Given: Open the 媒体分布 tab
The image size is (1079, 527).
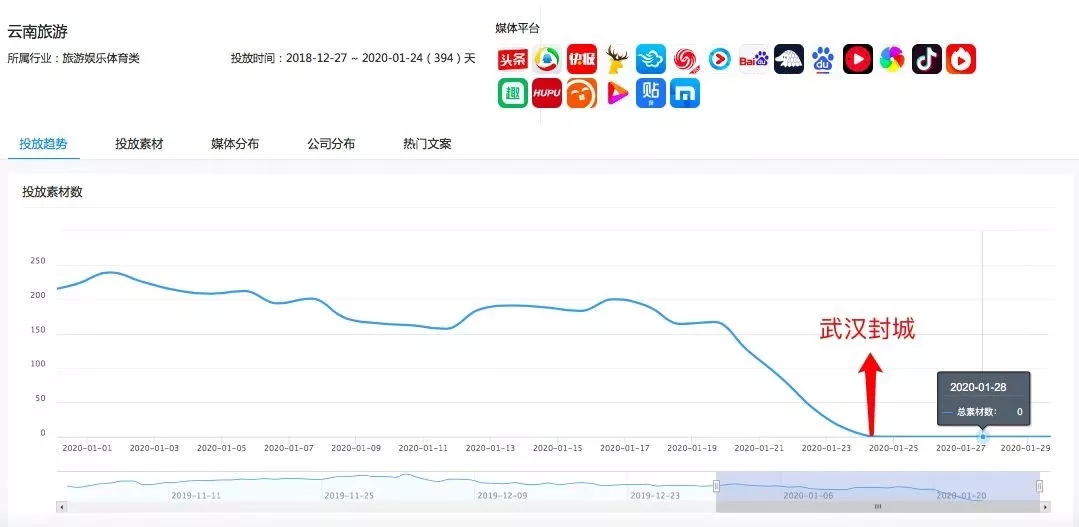Looking at the screenshot, I should click(235, 144).
